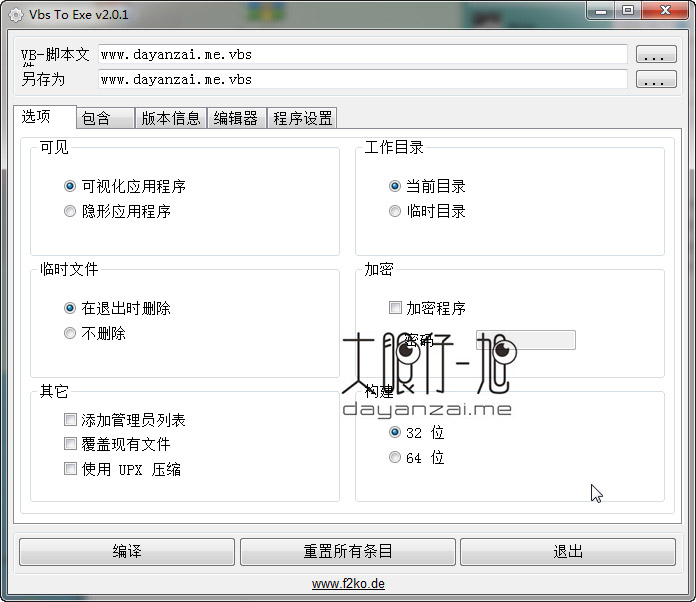Browse the 另存为 path with the ... button
This screenshot has height=602, width=696.
[656, 79]
